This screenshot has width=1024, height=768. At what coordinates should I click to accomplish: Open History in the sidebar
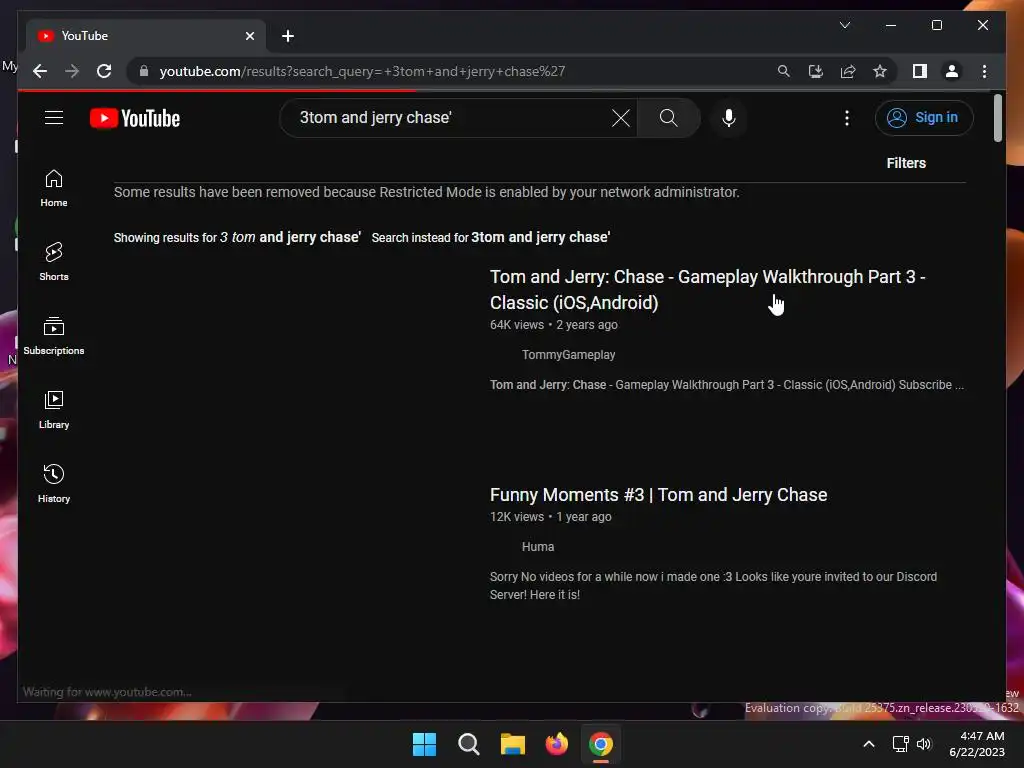(x=54, y=484)
